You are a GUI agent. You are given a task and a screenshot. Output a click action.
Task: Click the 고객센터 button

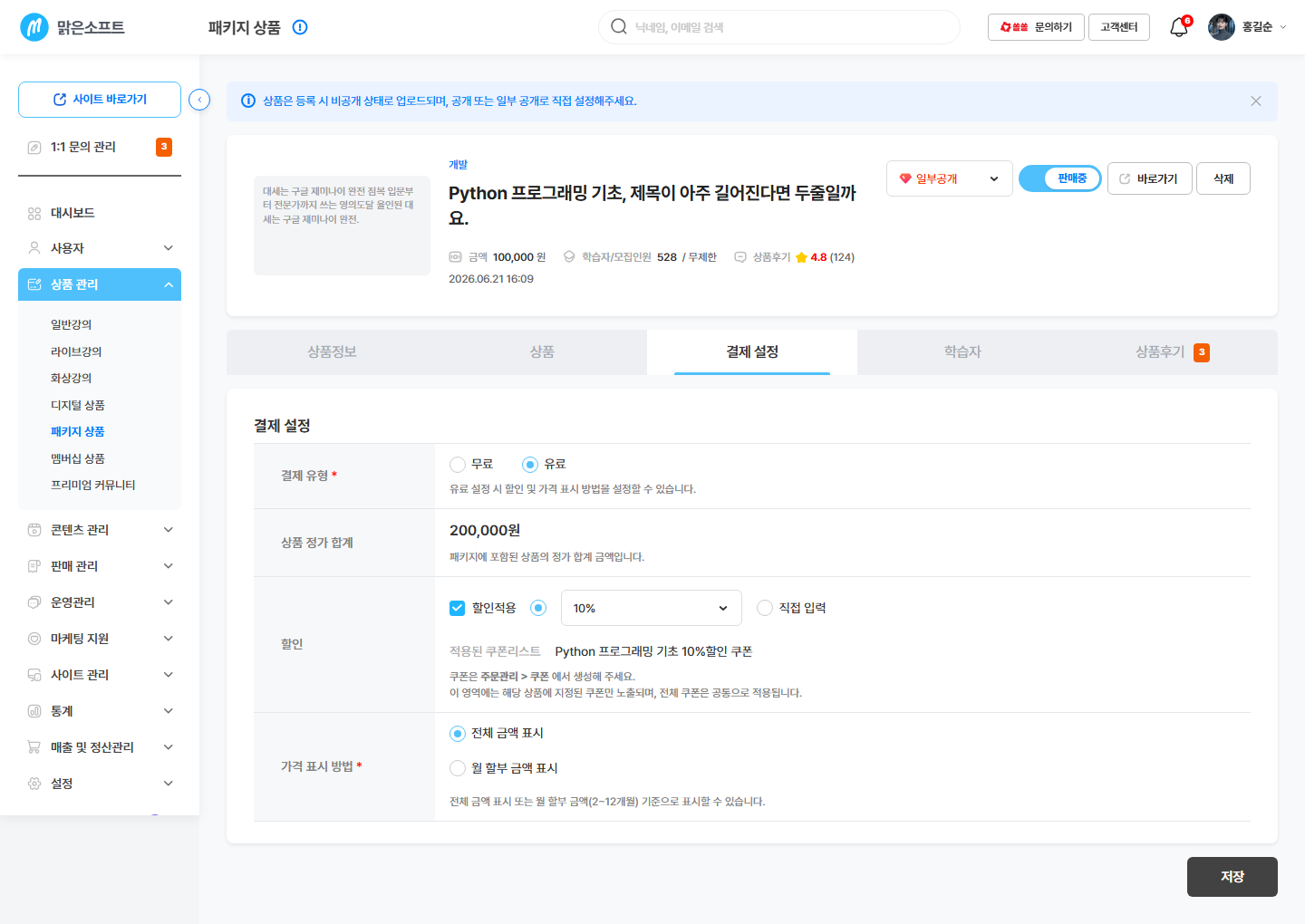tap(1119, 27)
